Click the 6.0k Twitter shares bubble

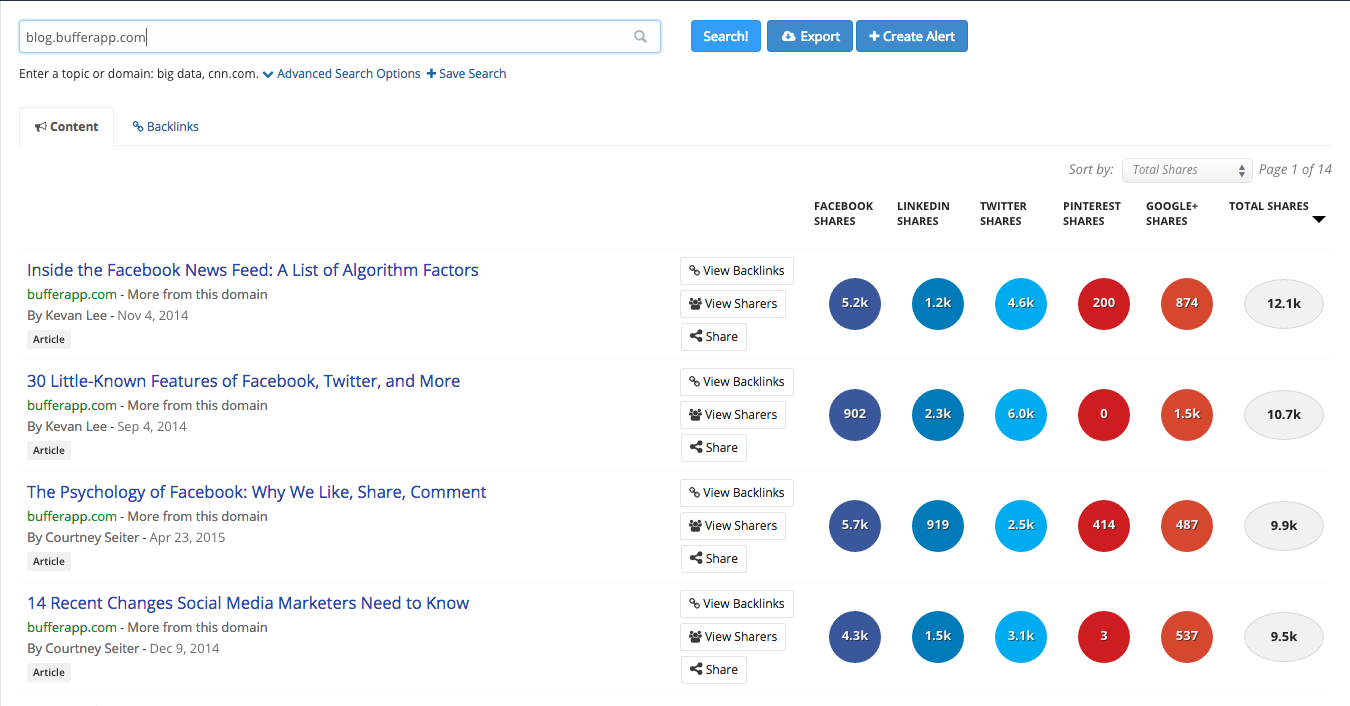tap(1021, 415)
